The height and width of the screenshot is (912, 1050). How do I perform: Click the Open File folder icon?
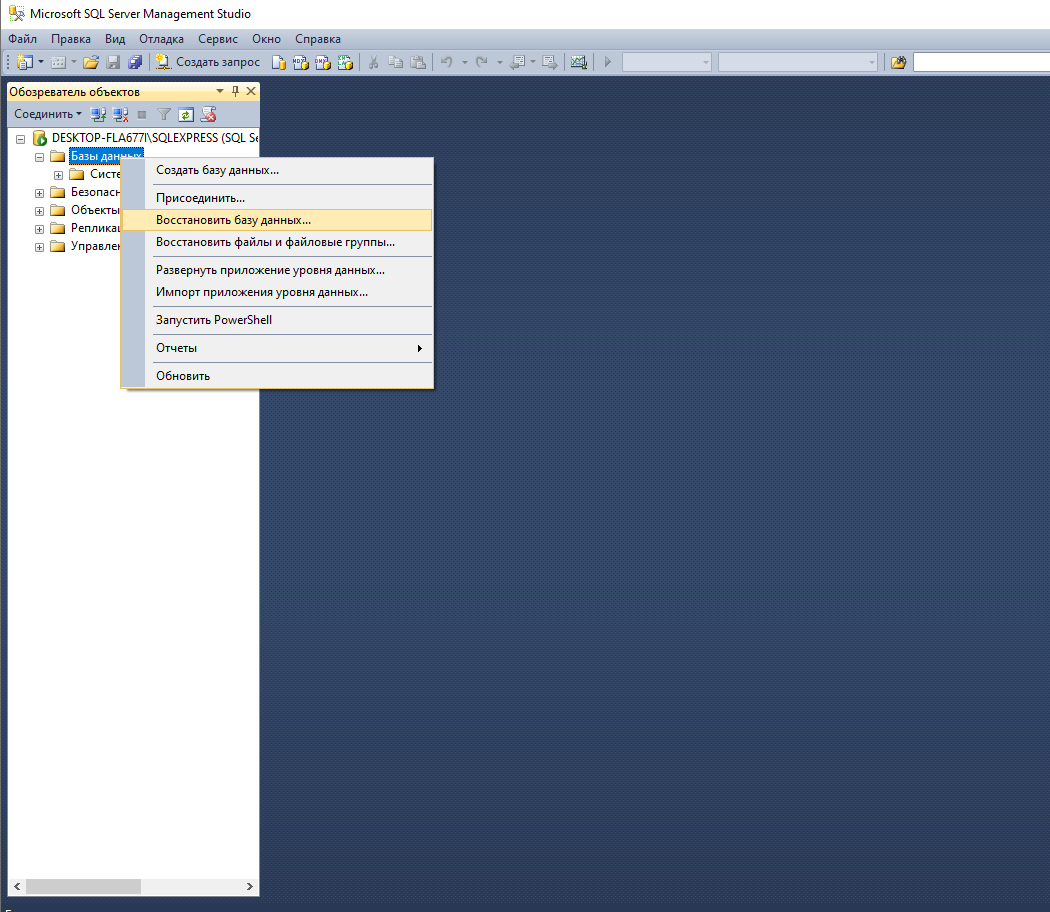coord(91,62)
